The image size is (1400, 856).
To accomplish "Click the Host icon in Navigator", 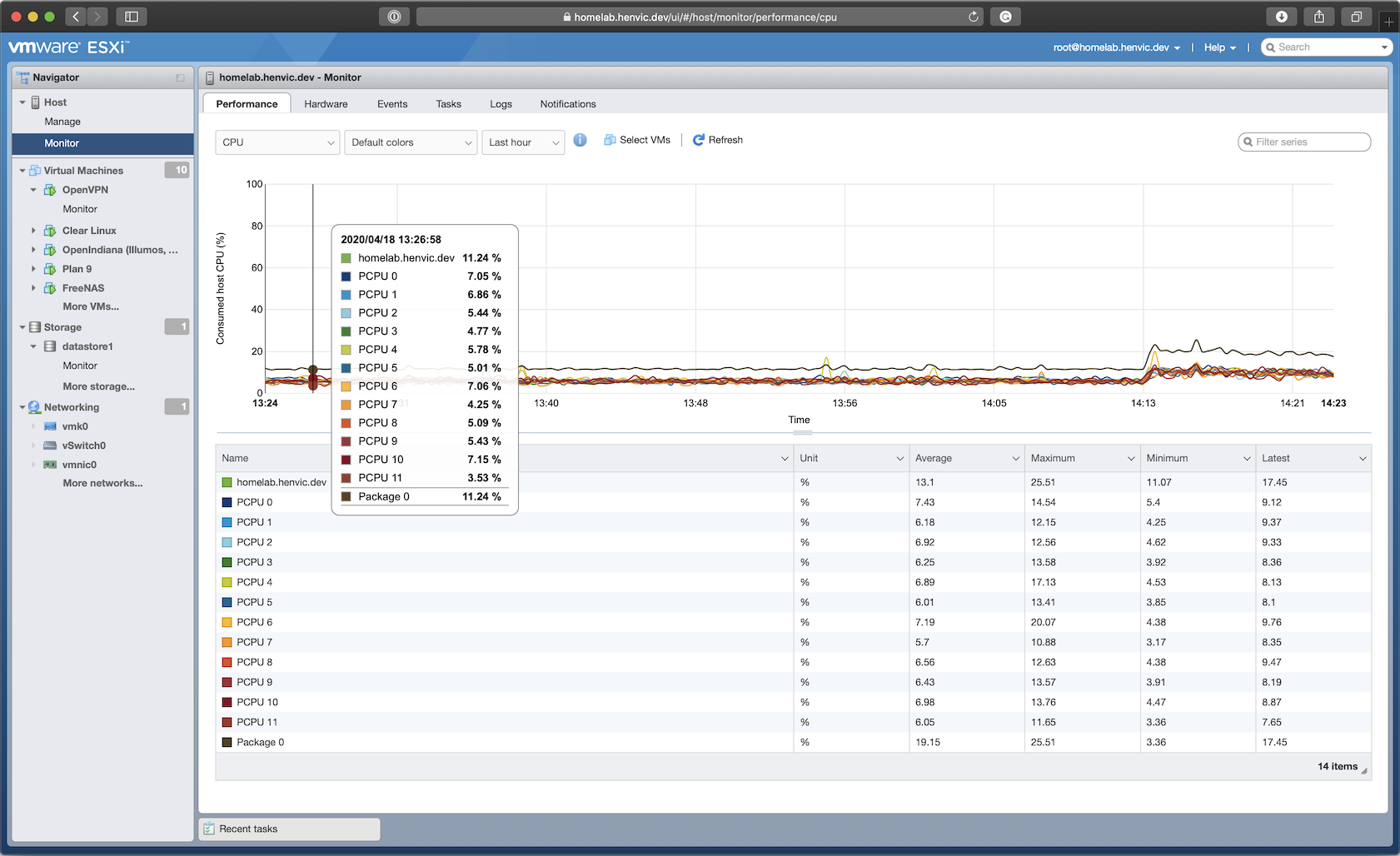I will [x=36, y=102].
